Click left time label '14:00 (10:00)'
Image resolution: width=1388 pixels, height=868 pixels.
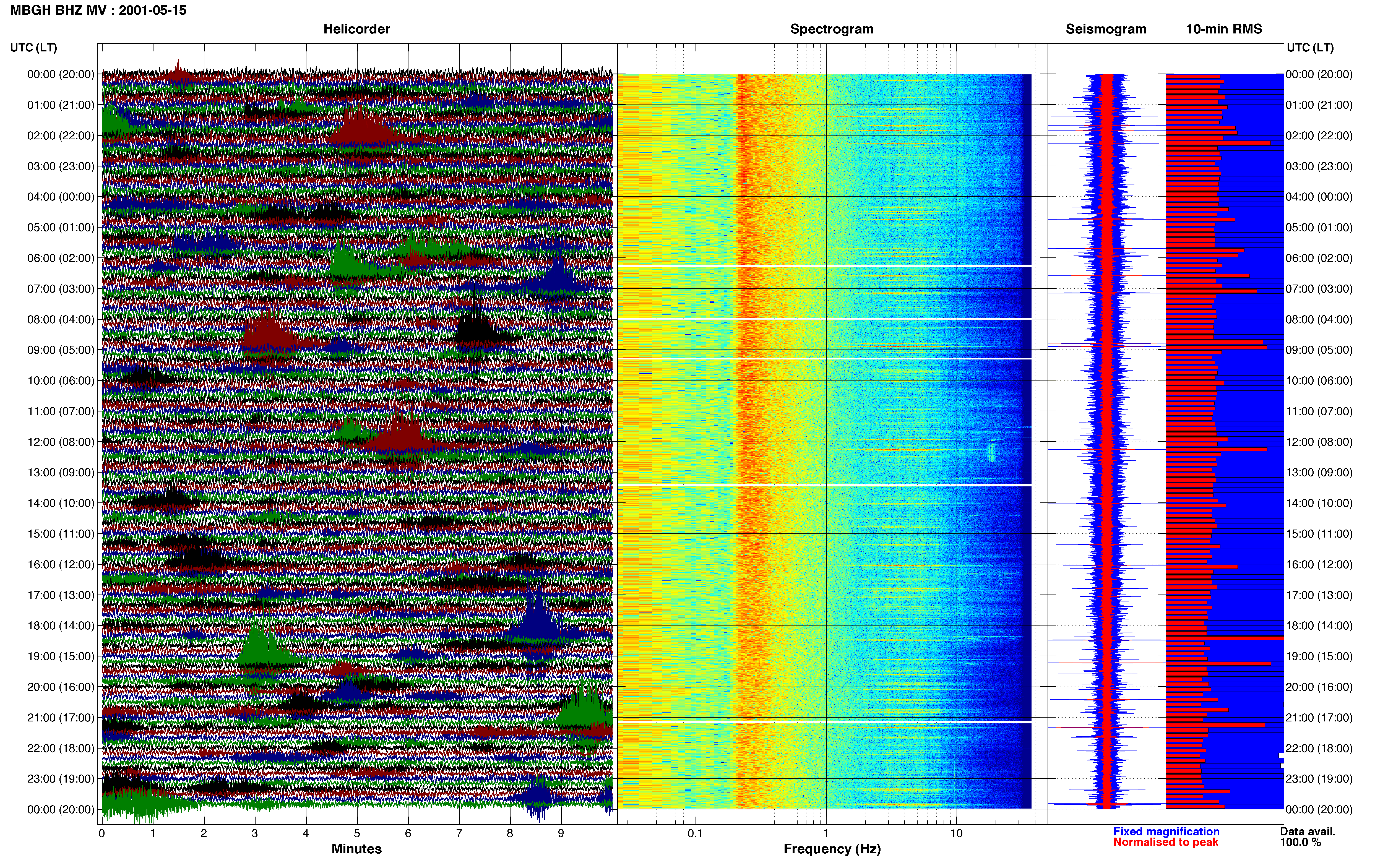click(61, 504)
